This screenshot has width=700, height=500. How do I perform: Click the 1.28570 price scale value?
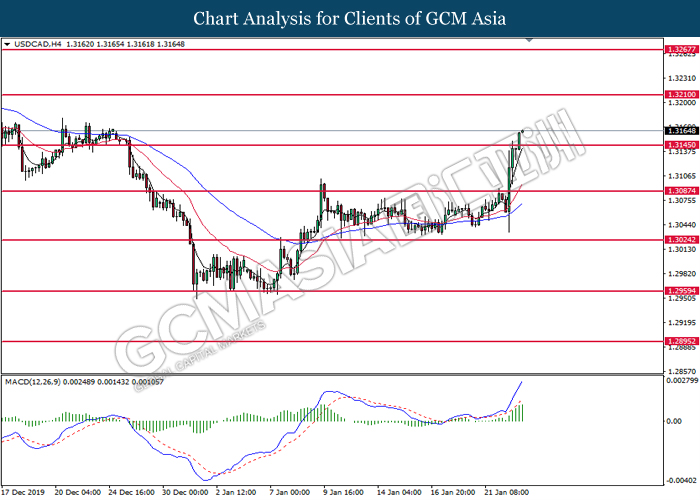point(682,371)
